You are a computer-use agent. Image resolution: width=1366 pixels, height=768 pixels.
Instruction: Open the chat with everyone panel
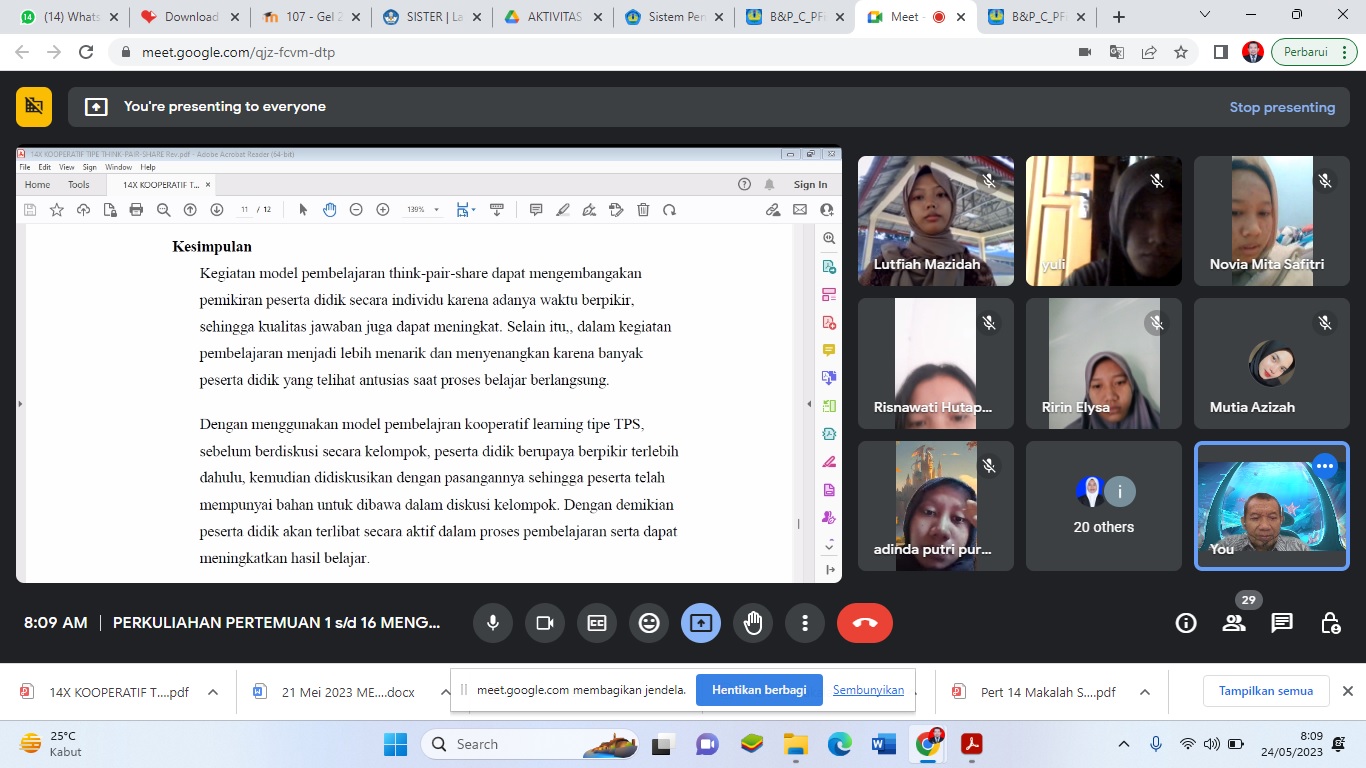tap(1281, 623)
